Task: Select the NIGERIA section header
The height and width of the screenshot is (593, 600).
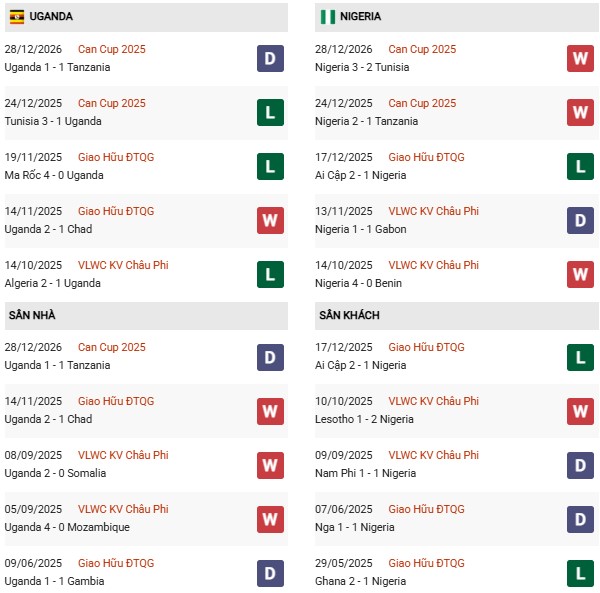Action: click(x=360, y=17)
